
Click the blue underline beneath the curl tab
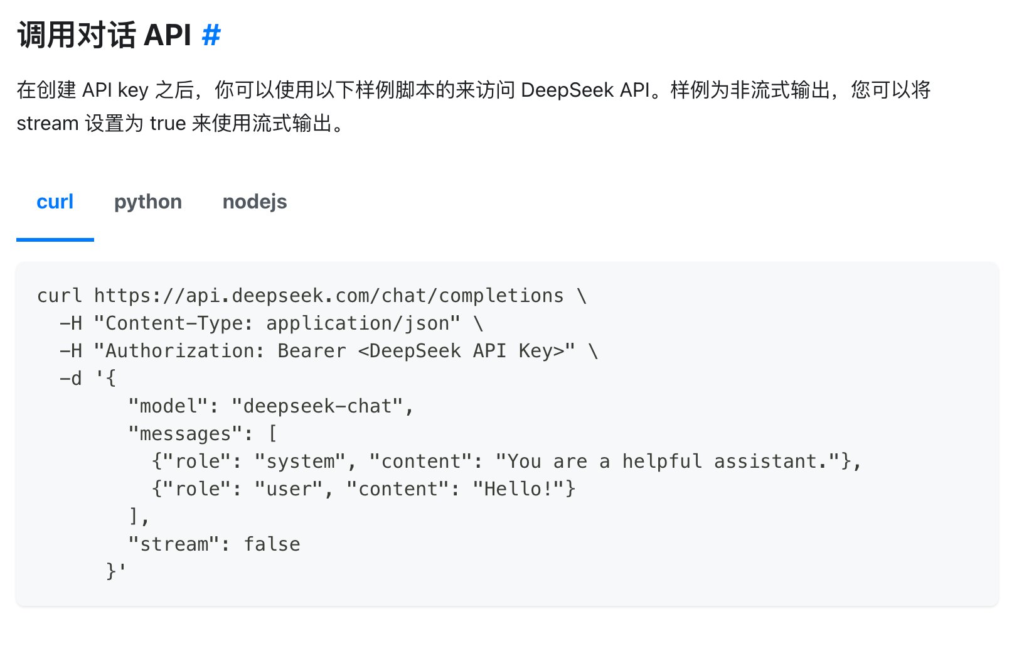point(55,240)
